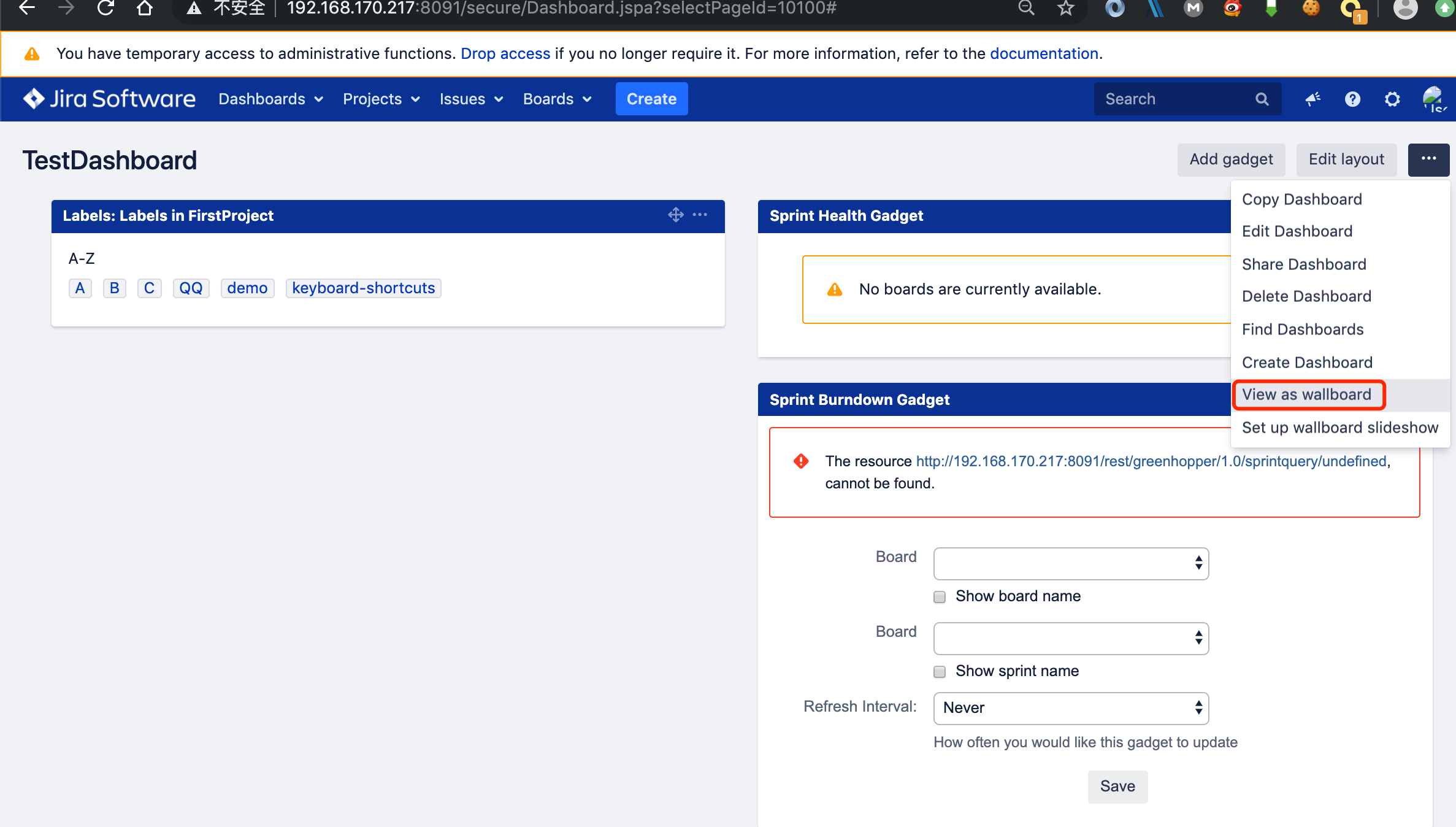The width and height of the screenshot is (1456, 827).
Task: Open the first Board select dropdown
Action: (1071, 563)
